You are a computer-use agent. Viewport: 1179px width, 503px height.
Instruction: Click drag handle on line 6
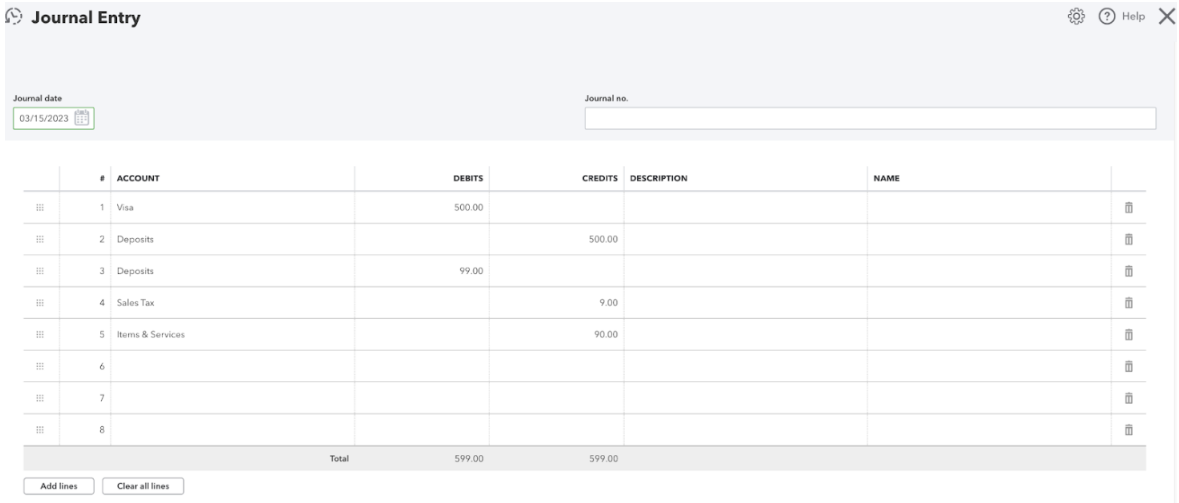click(x=41, y=366)
